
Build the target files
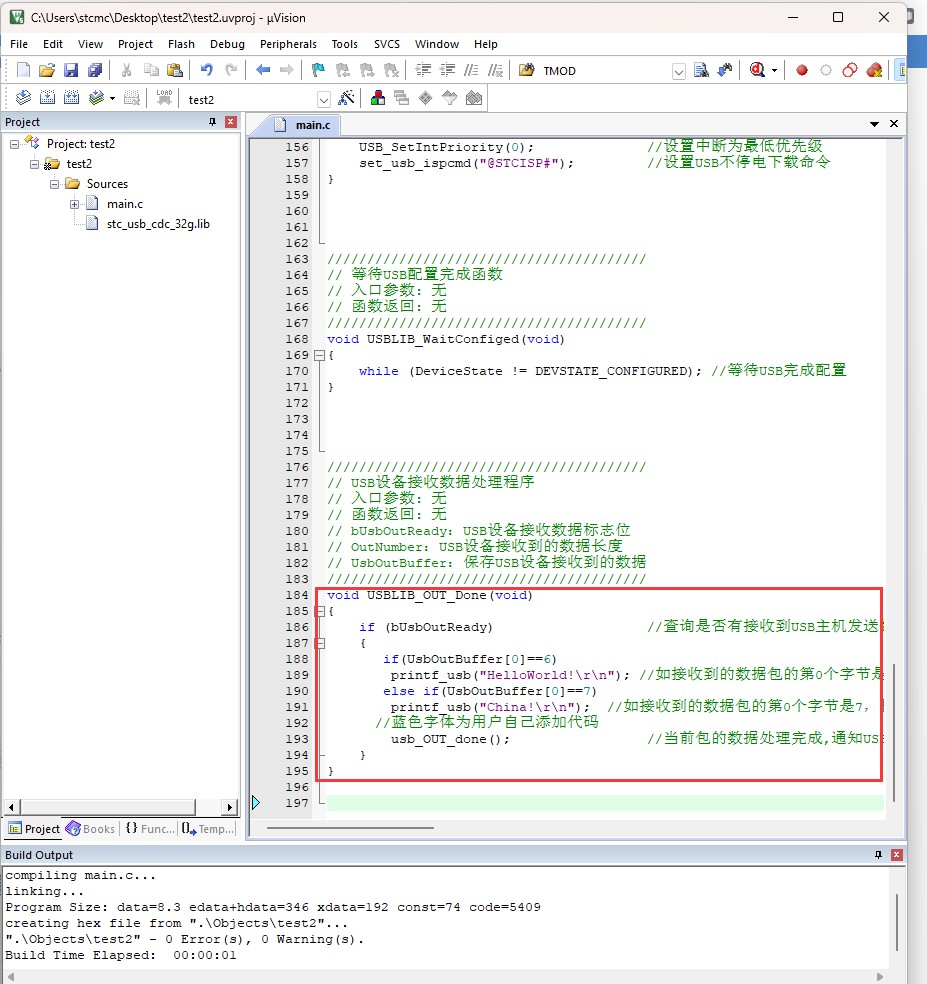[x=47, y=98]
